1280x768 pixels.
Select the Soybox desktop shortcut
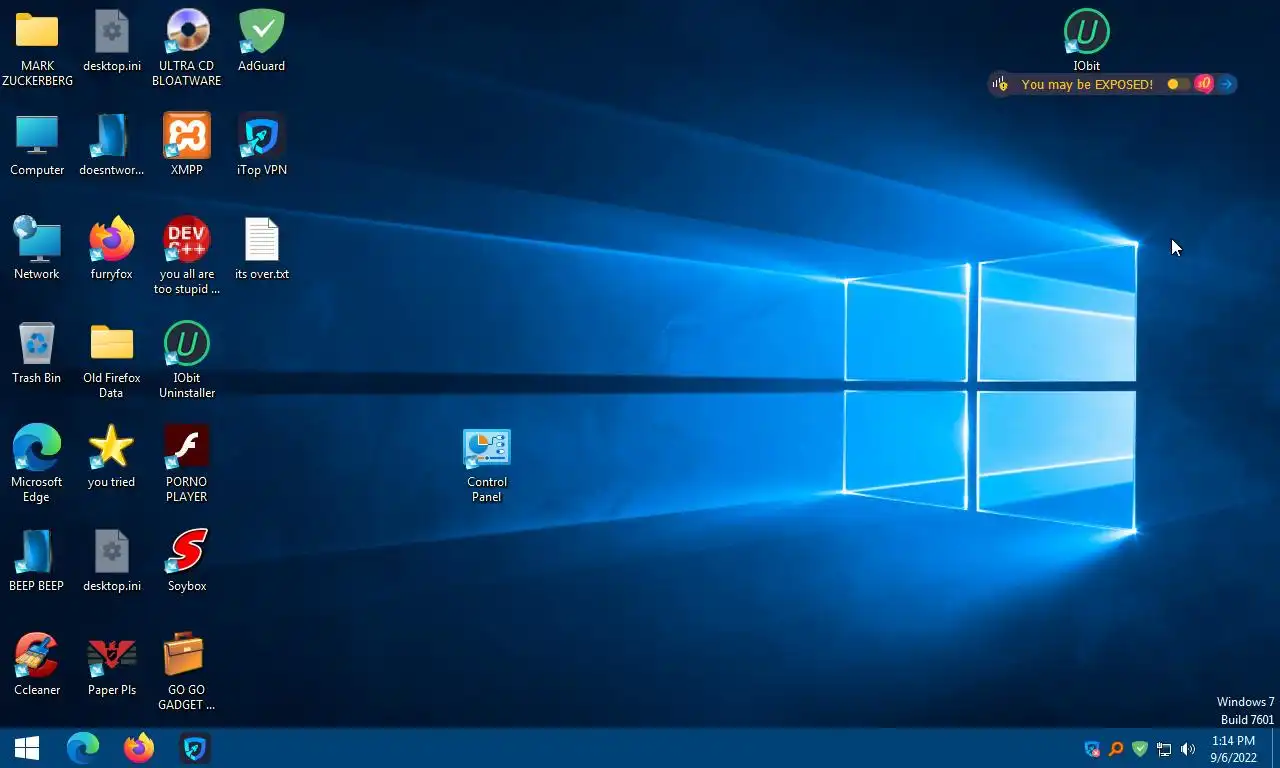pyautogui.click(x=187, y=552)
